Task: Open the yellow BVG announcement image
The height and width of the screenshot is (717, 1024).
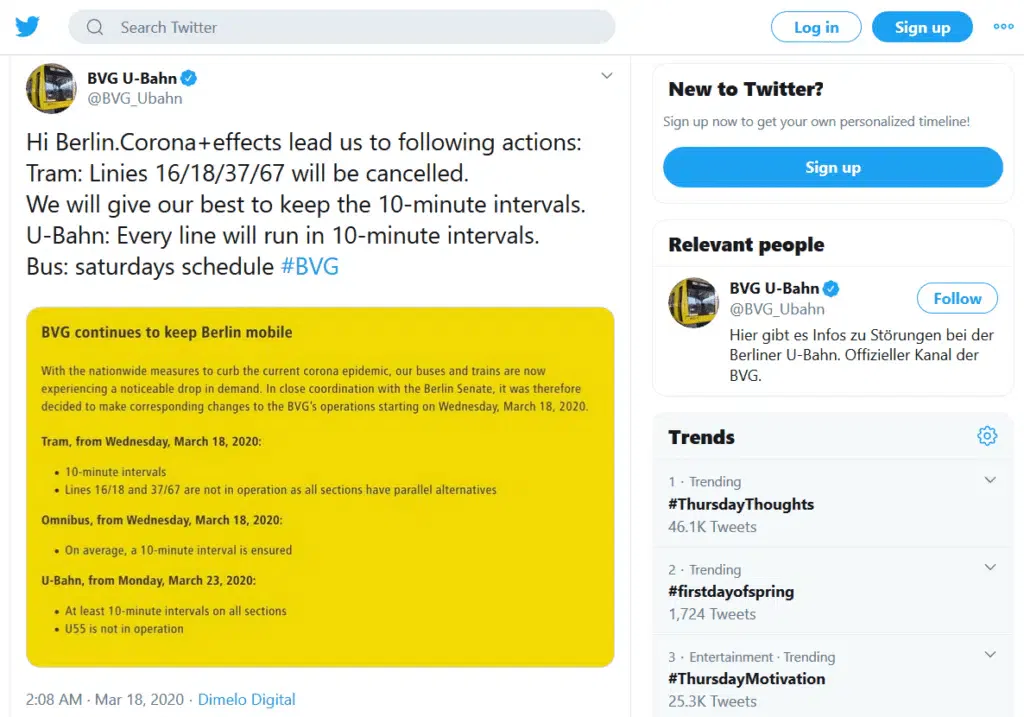Action: [320, 487]
